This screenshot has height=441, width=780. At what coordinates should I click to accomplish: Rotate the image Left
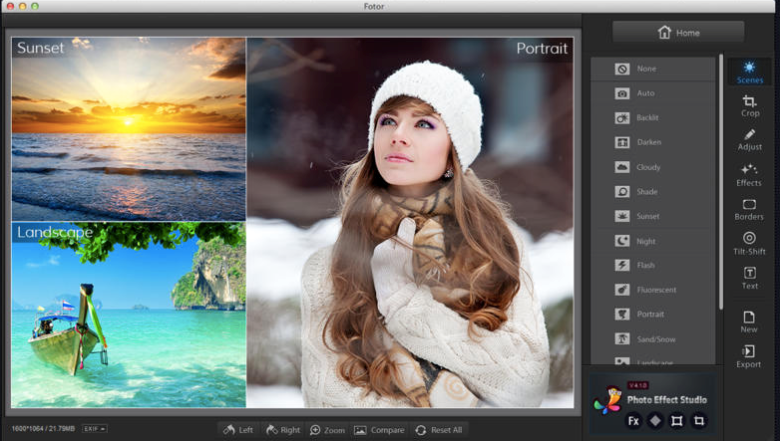point(238,430)
